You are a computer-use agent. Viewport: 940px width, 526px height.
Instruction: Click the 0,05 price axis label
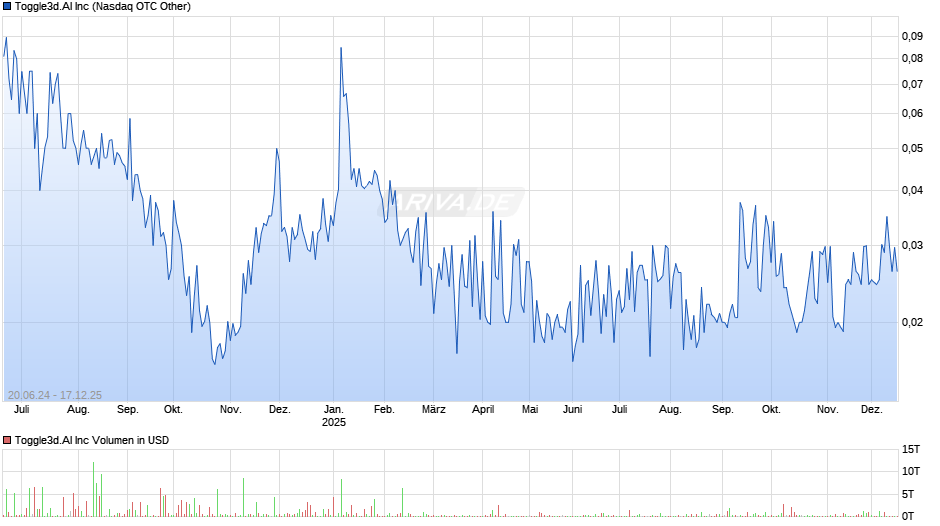(x=912, y=149)
